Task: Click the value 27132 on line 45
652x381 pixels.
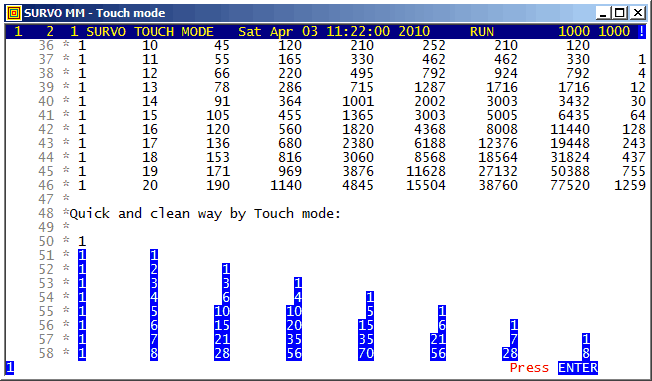Action: click(498, 171)
